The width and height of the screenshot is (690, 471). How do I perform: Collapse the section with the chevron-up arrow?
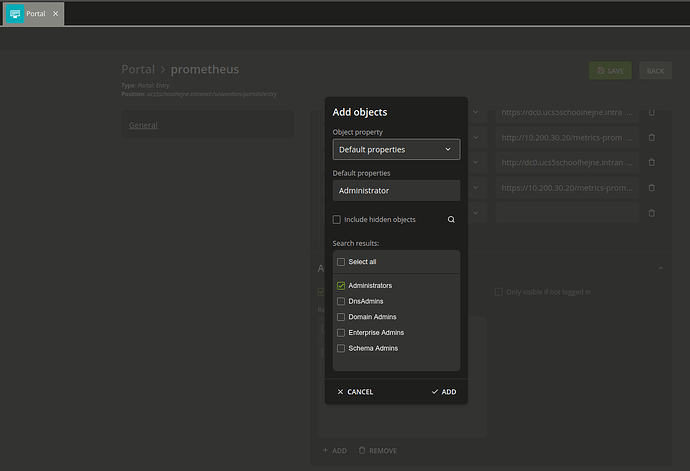[x=661, y=268]
